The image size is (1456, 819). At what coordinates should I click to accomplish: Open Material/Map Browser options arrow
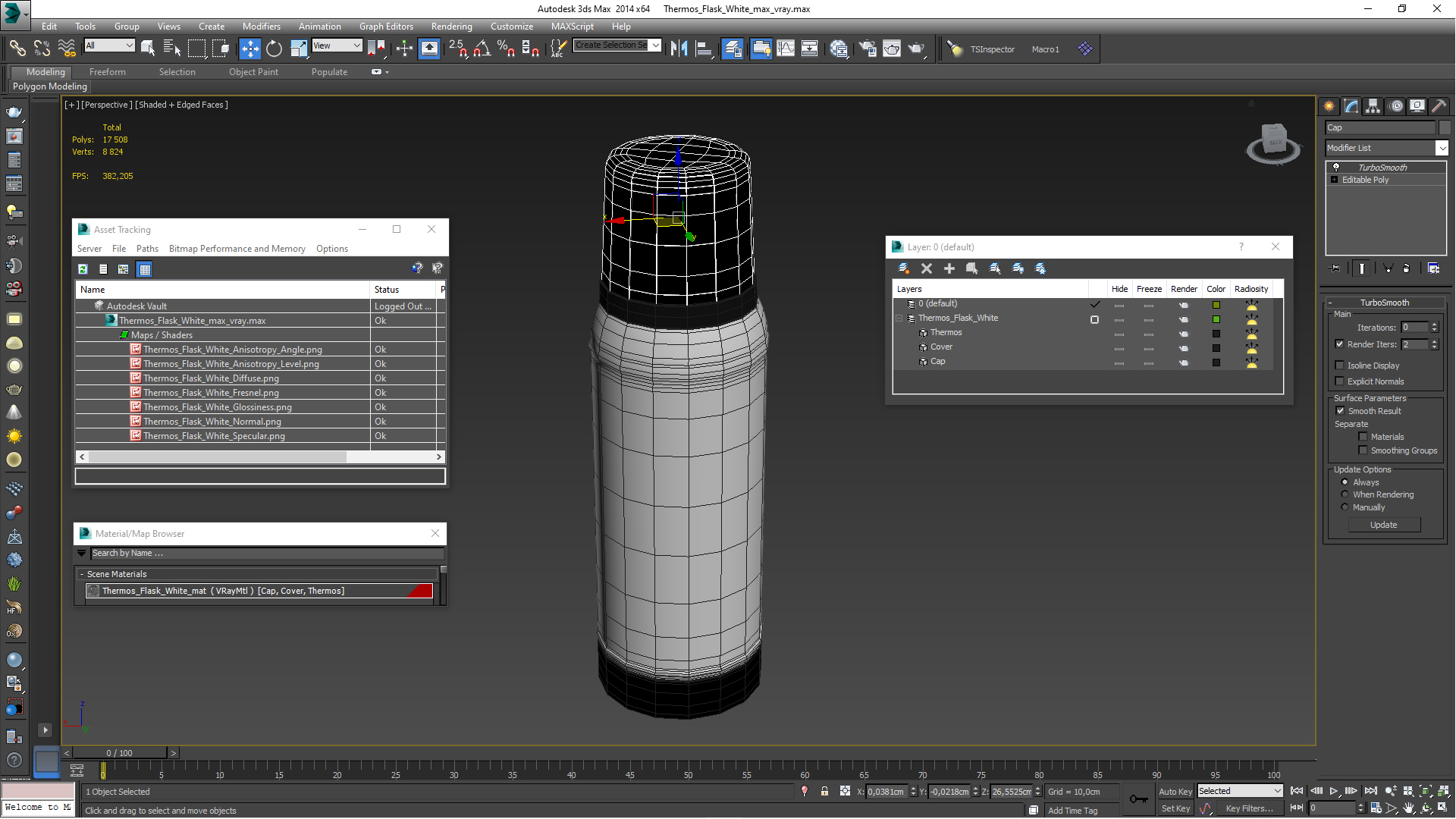pos(82,553)
